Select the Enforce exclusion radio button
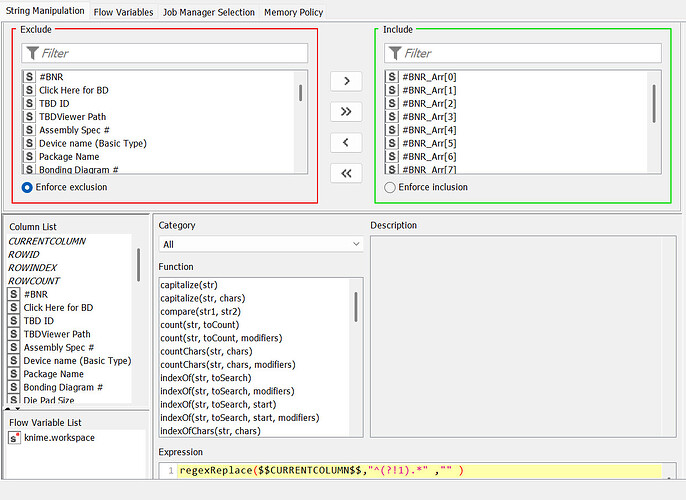This screenshot has height=500, width=686. pos(27,187)
